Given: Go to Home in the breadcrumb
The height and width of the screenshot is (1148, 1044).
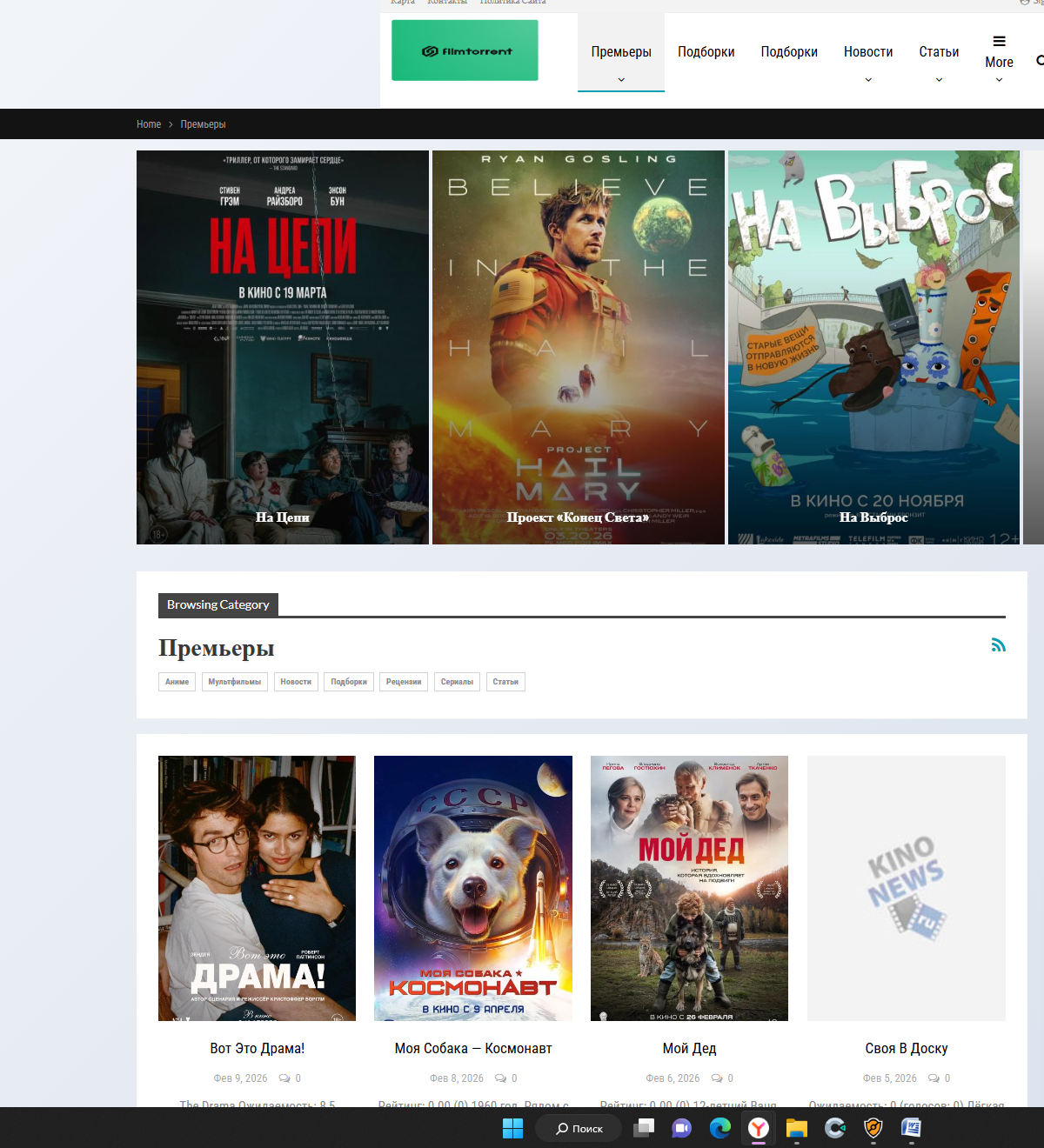Looking at the screenshot, I should point(149,124).
